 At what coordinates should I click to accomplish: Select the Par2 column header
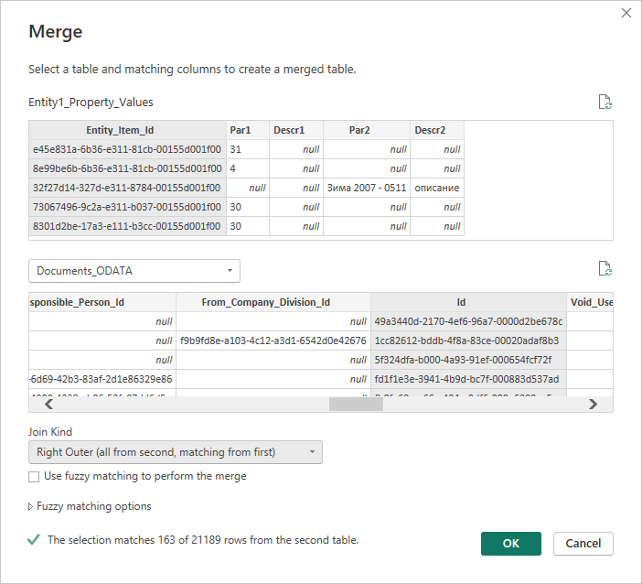click(x=366, y=130)
